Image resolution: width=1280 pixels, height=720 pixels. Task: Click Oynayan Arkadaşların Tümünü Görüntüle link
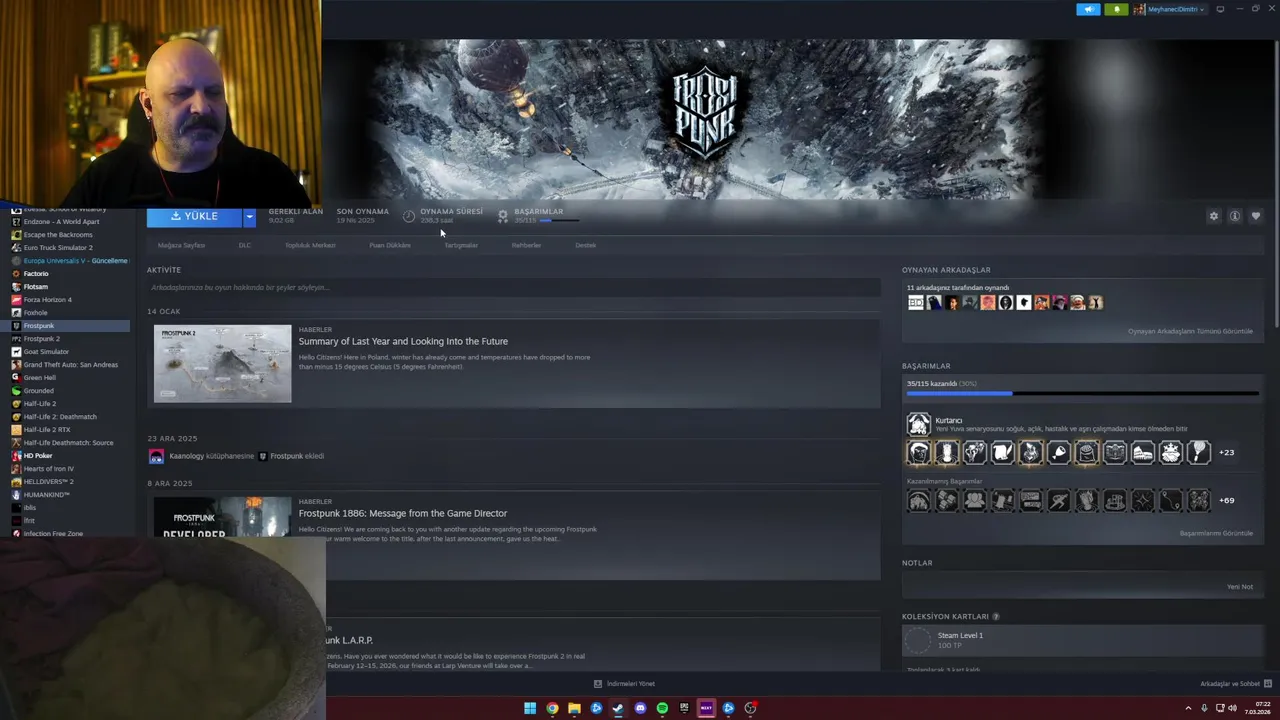point(1190,331)
